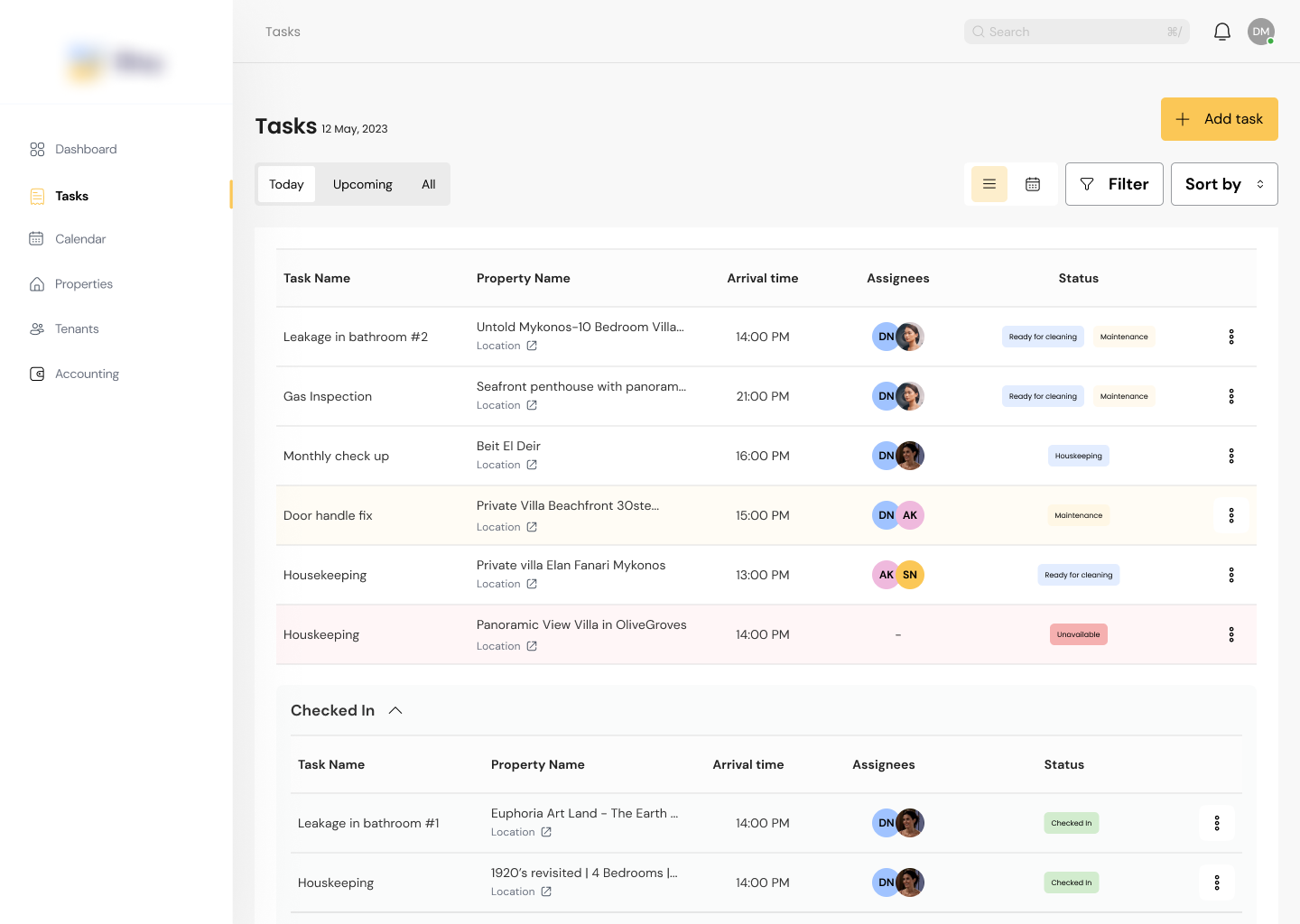Click Seafront penthouse property name

tap(581, 386)
